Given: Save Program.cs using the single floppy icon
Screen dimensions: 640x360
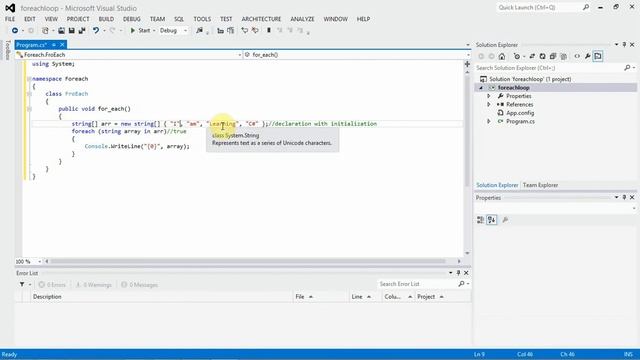Looking at the screenshot, I should tap(71, 31).
